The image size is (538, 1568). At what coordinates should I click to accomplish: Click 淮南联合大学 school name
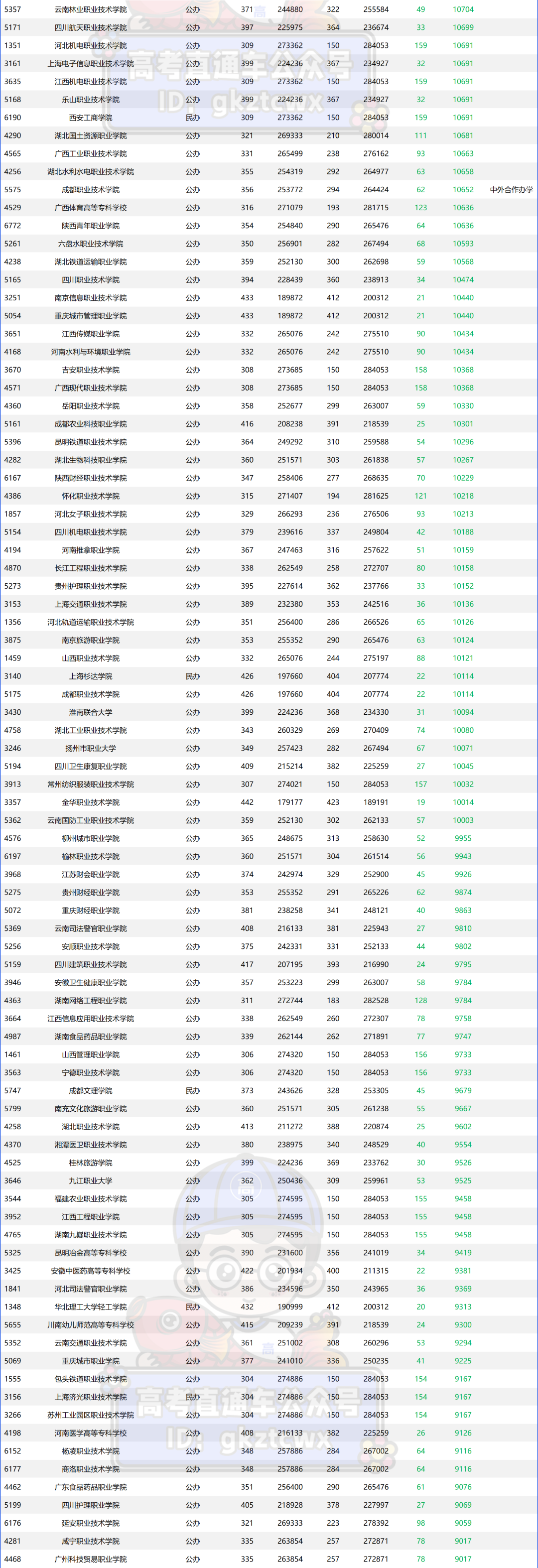tap(91, 712)
